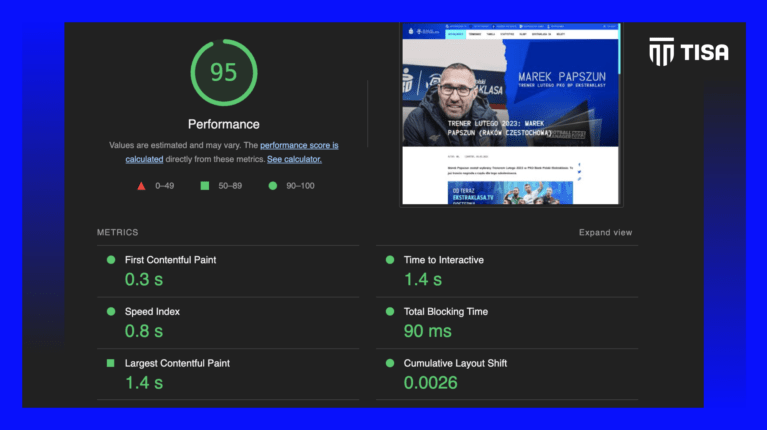Click the 90 ms value
The image size is (767, 430).
(428, 331)
